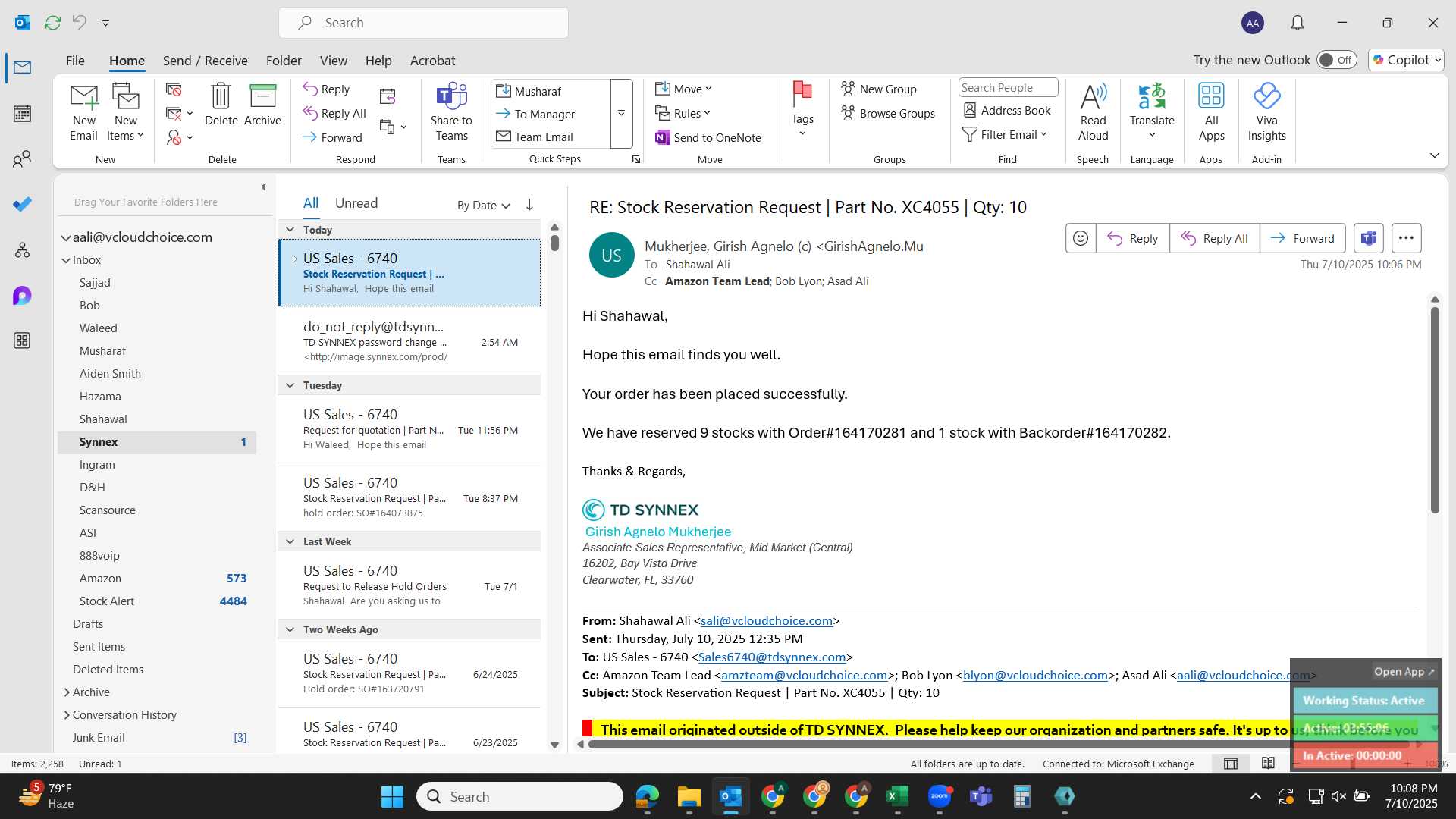Click the amzteam@vcloudchoice.com link
Image resolution: width=1456 pixels, height=819 pixels.
804,676
